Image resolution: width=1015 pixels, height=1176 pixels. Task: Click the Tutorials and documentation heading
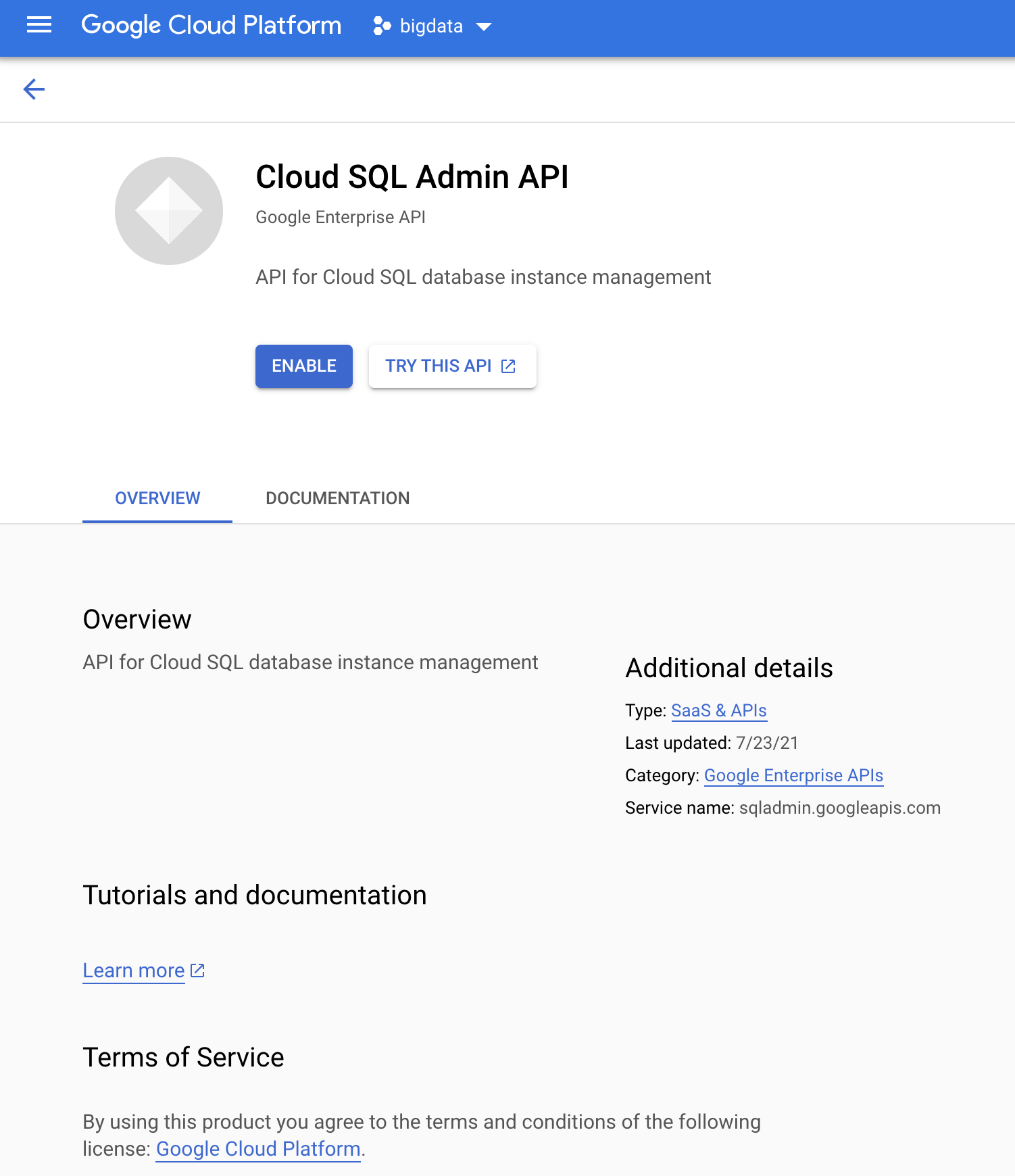(x=255, y=895)
